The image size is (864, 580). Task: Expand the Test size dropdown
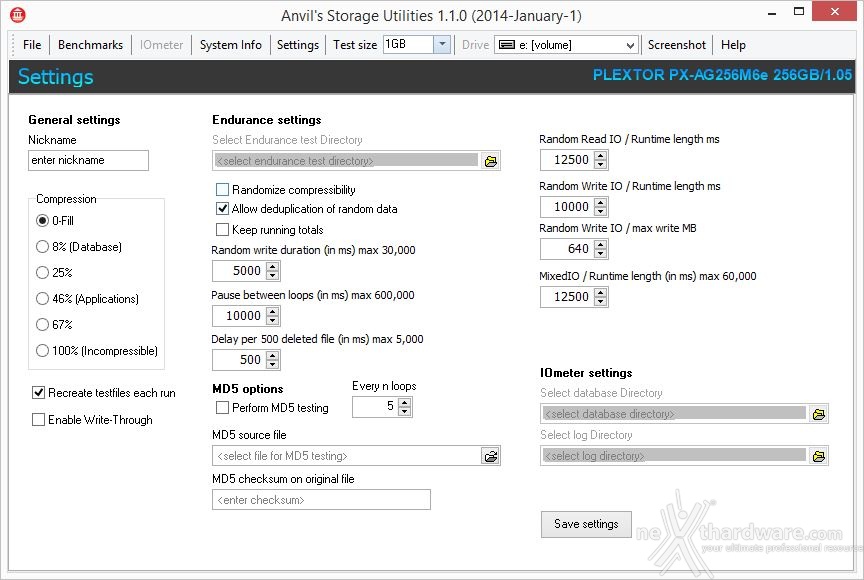point(442,45)
